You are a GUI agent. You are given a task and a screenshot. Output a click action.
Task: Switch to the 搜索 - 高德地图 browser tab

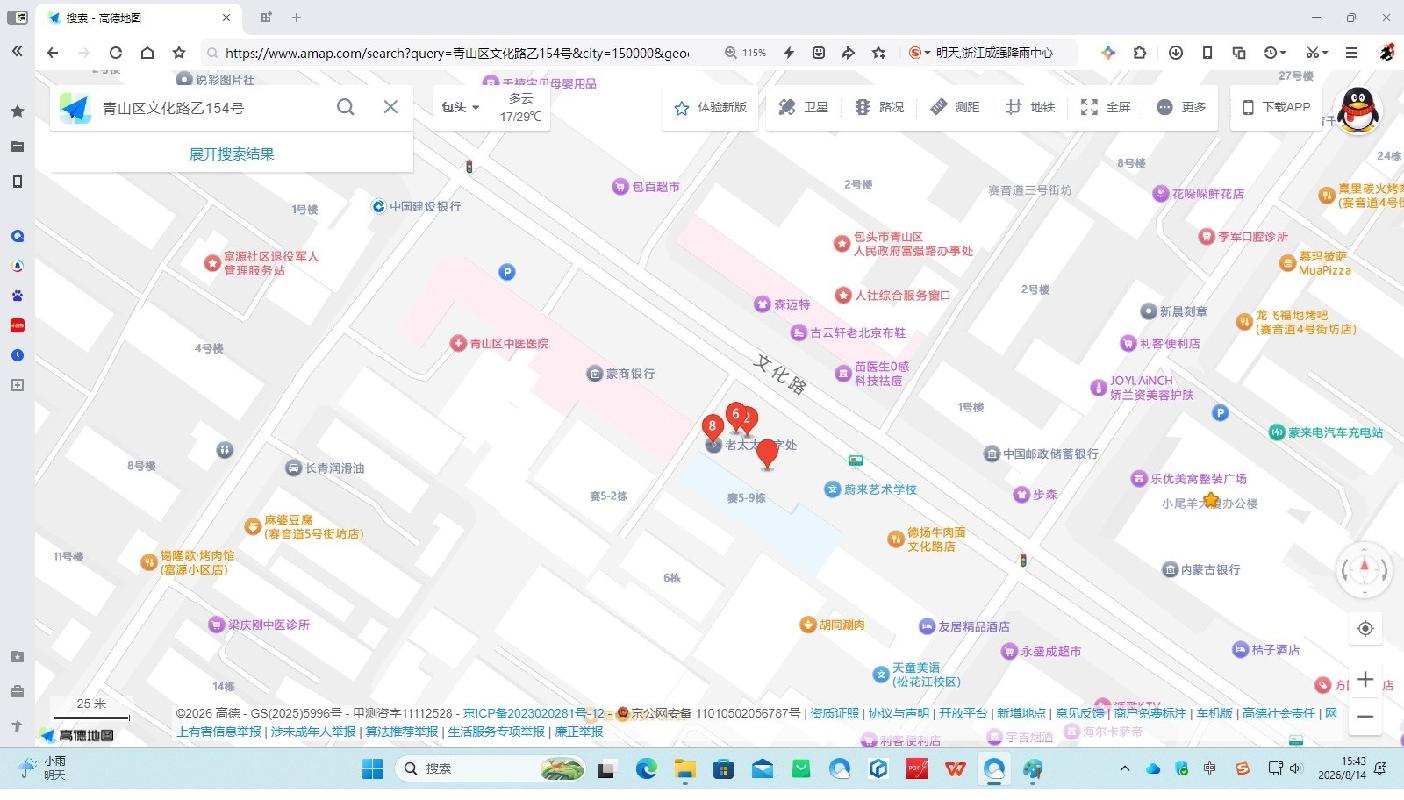pos(140,17)
